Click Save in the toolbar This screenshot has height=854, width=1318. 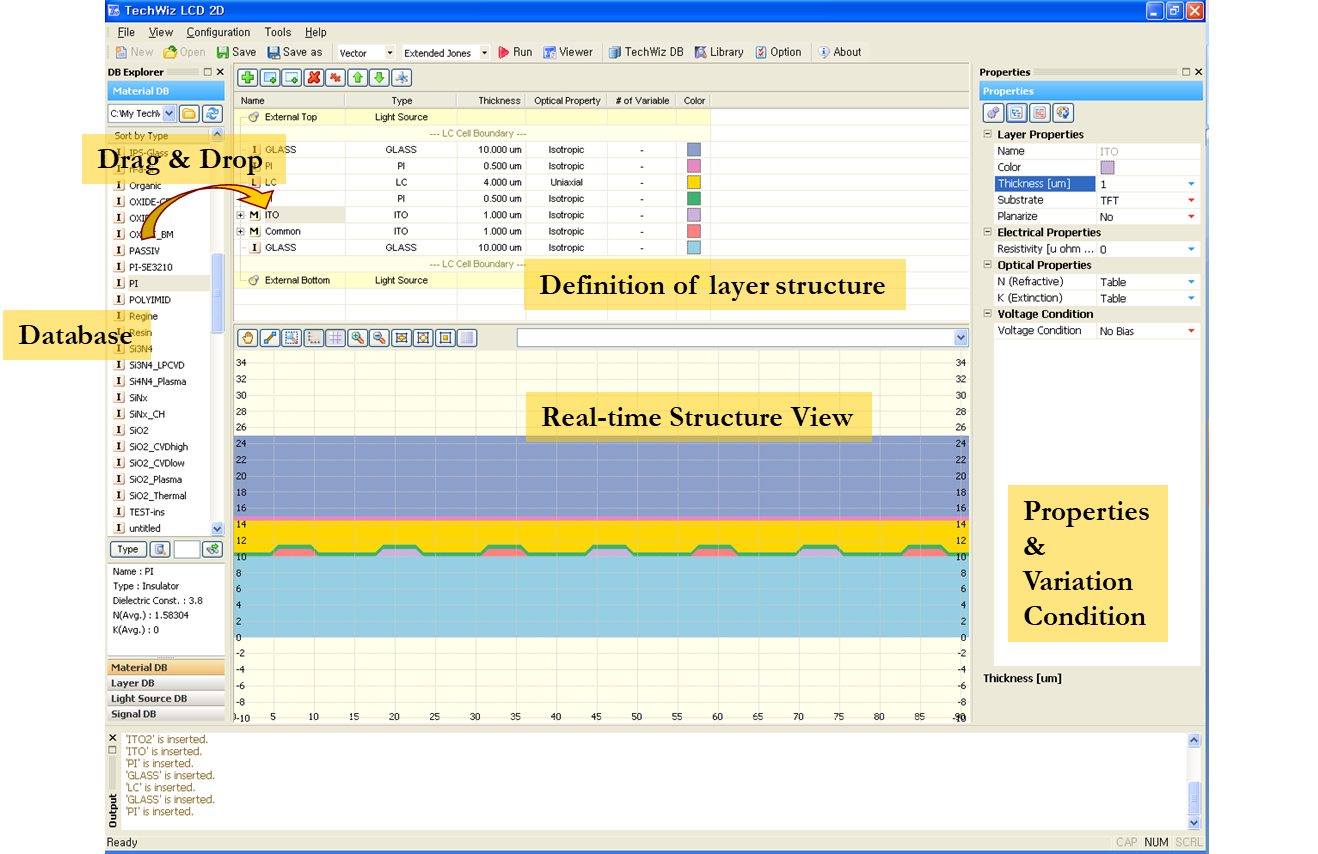[237, 52]
